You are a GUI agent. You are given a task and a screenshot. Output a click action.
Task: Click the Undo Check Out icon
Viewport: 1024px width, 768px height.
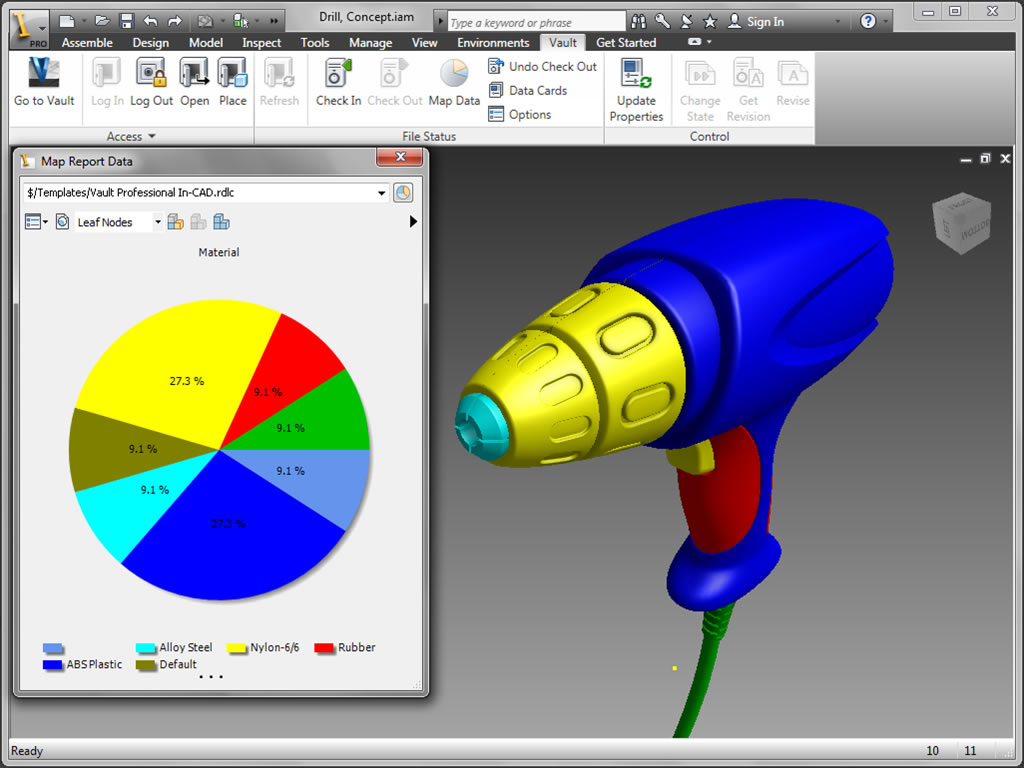pos(542,66)
